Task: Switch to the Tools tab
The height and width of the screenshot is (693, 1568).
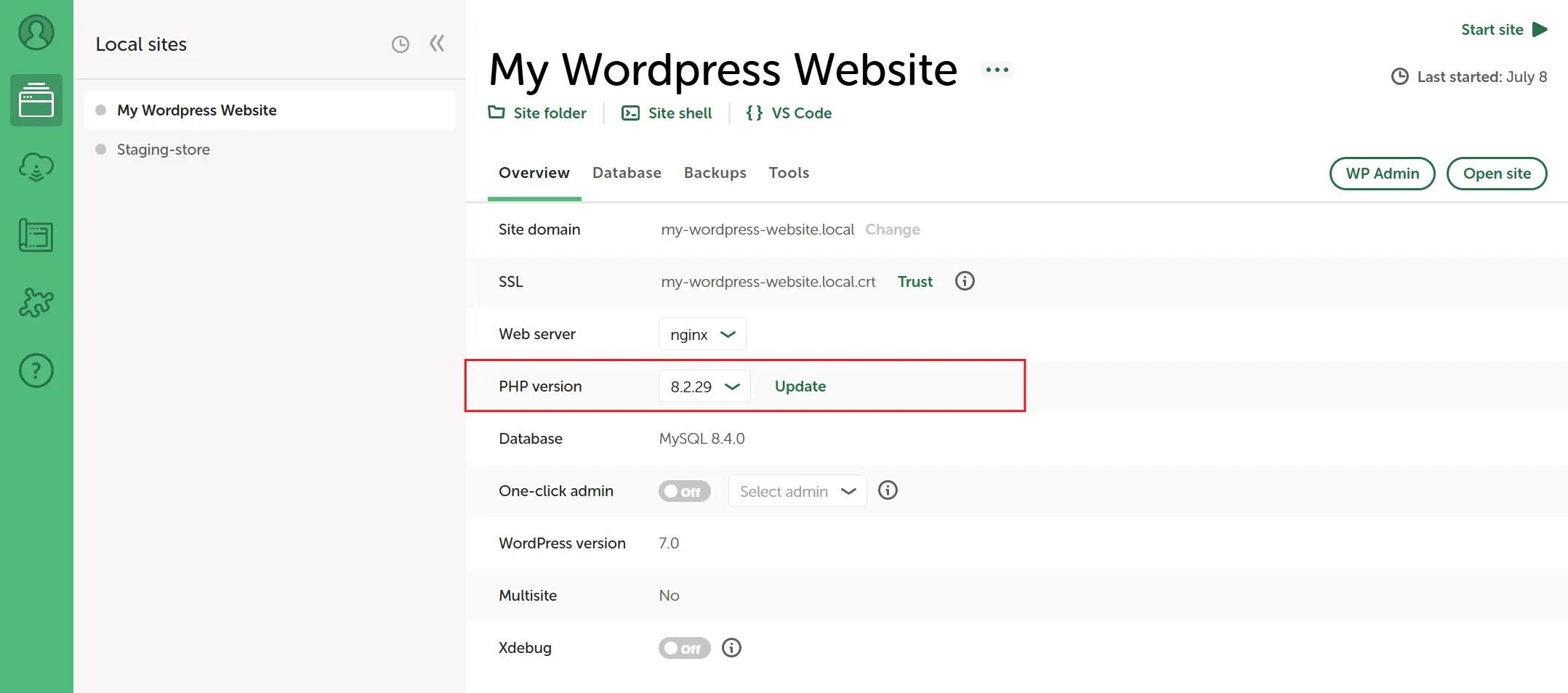Action: (789, 173)
